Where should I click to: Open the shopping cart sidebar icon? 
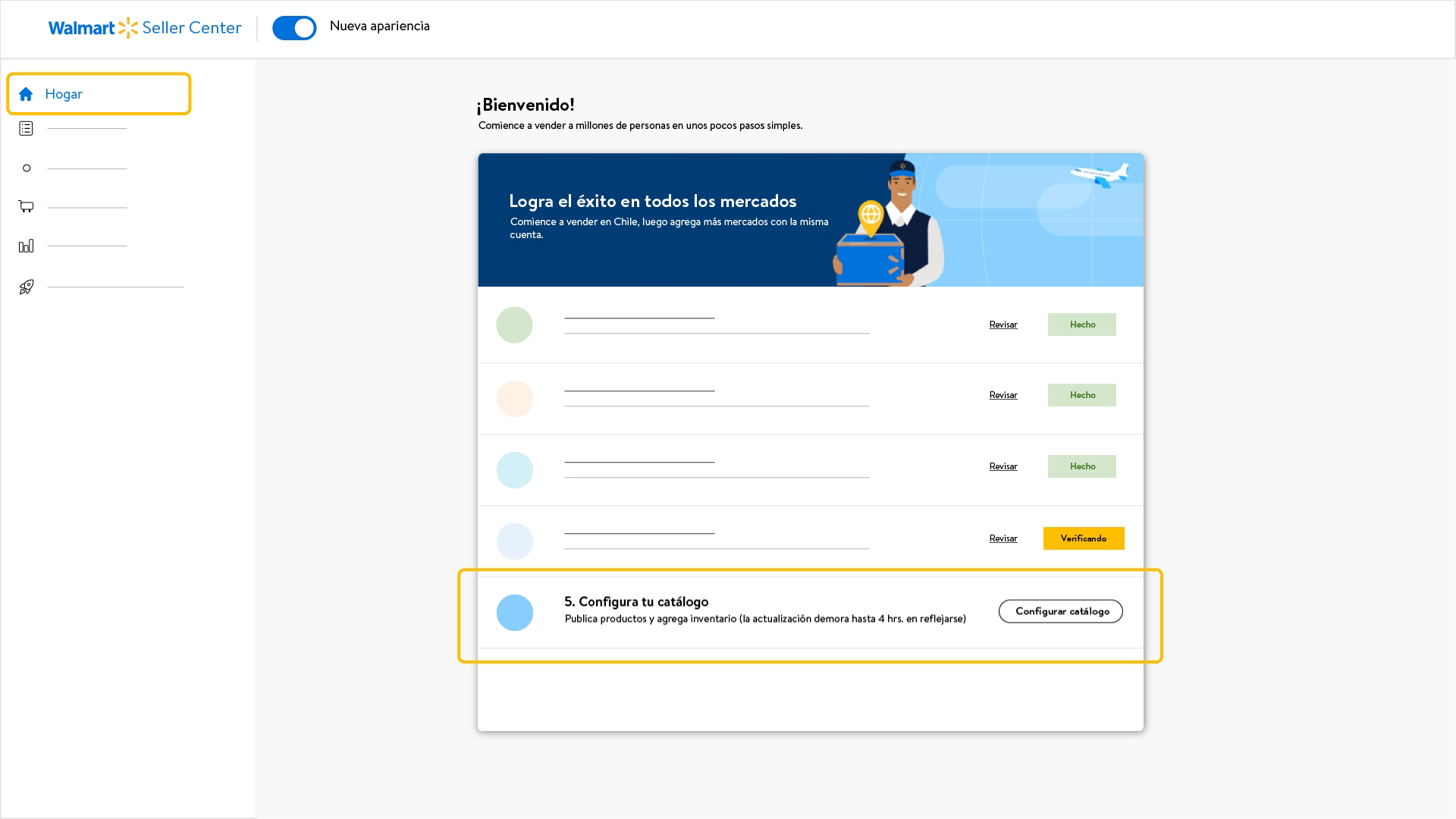26,206
